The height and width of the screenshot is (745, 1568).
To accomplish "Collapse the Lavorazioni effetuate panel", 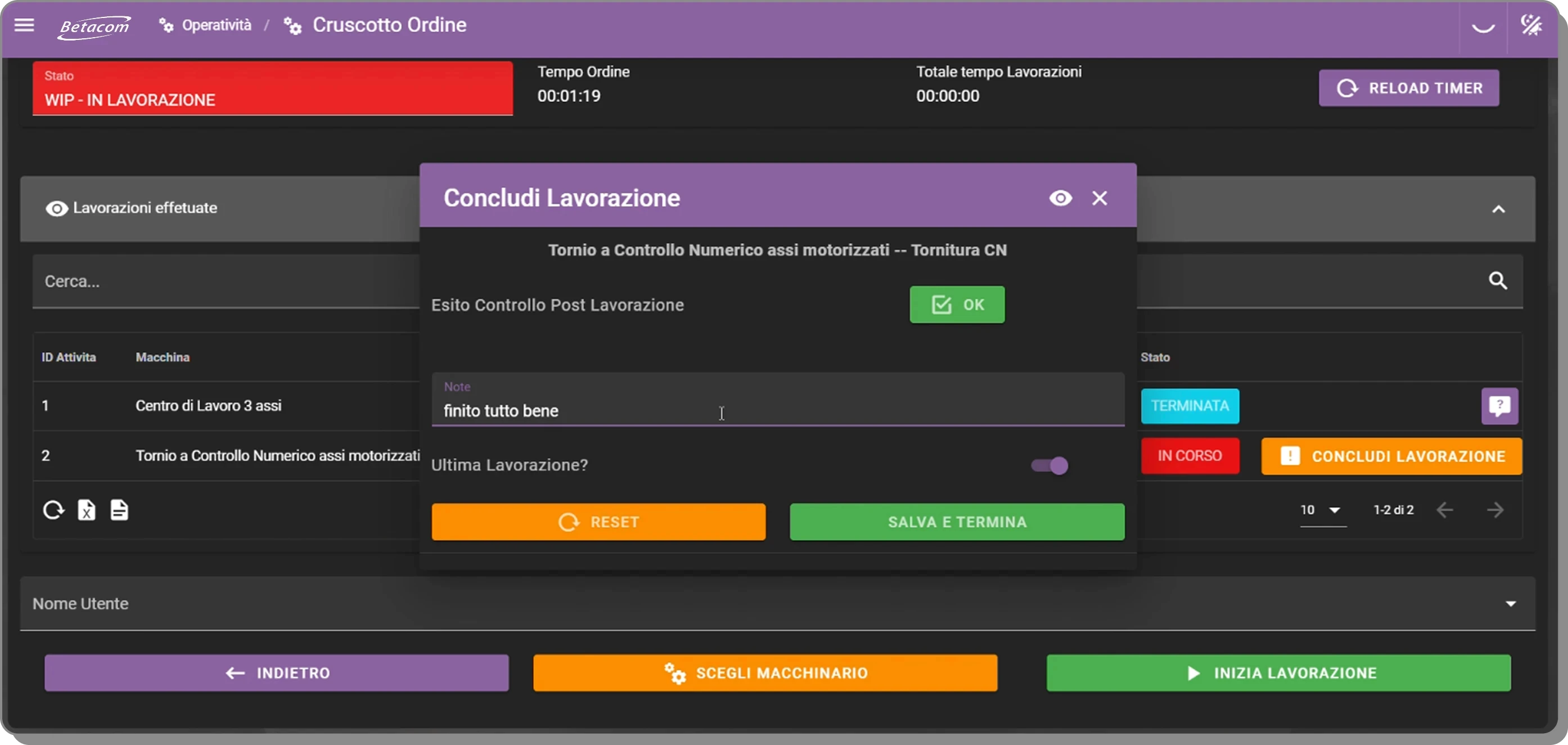I will pyautogui.click(x=1498, y=209).
